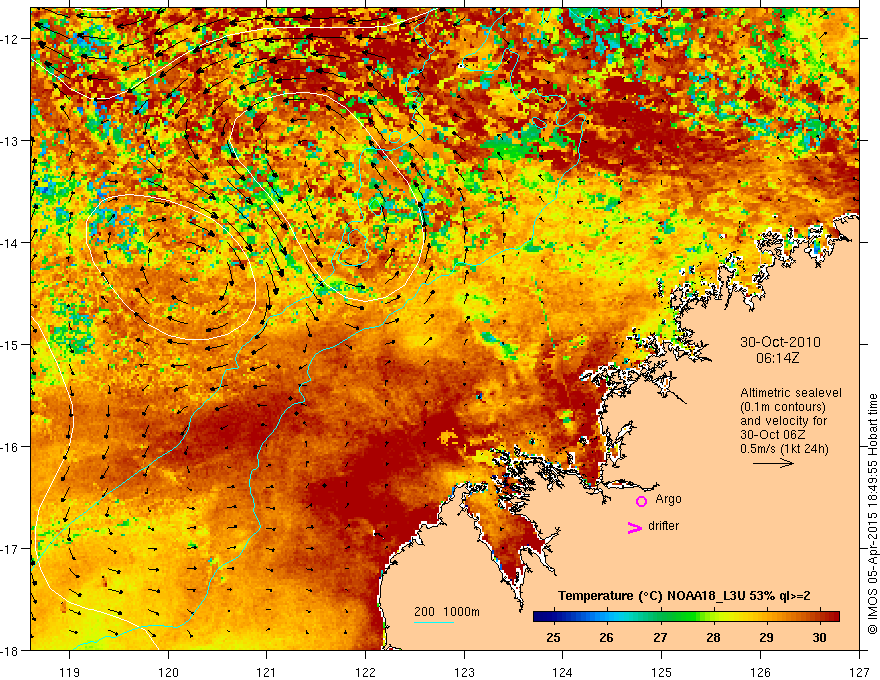The width and height of the screenshot is (880, 680).
Task: Click longitude axis label "124"
Action: tap(563, 672)
